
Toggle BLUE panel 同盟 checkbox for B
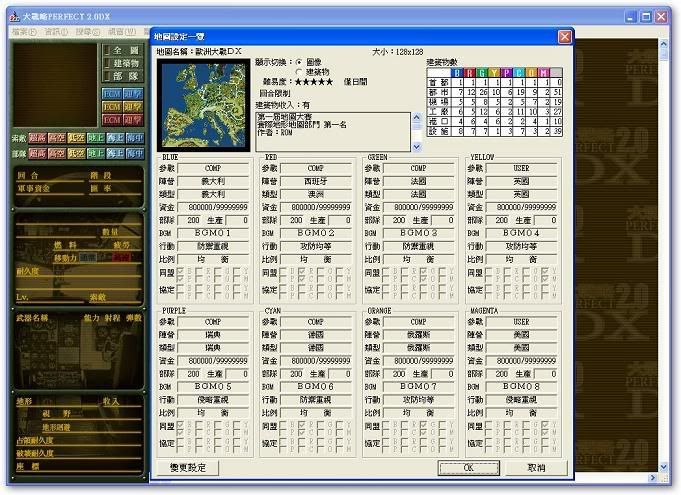click(x=180, y=271)
